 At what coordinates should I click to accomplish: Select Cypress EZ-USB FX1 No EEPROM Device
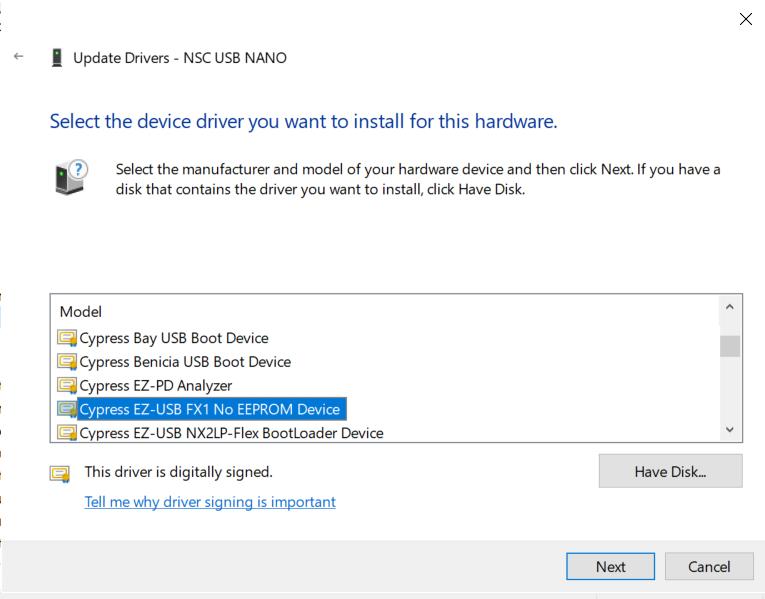click(x=210, y=409)
